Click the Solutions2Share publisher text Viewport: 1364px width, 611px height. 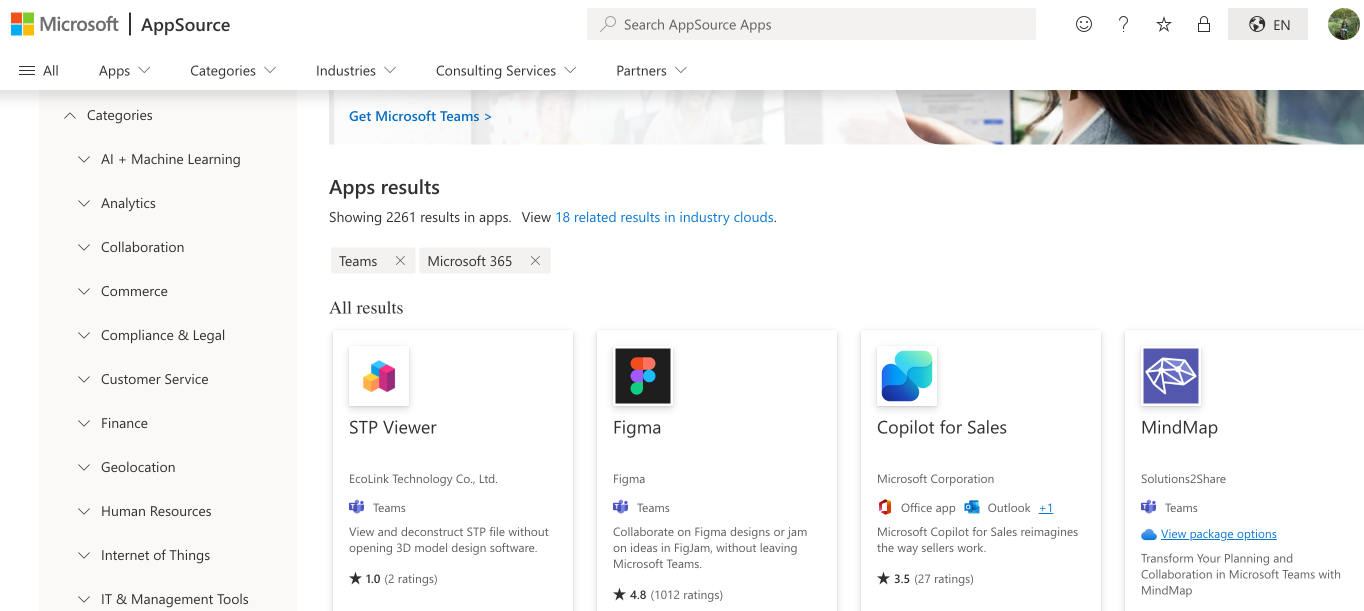pos(1183,479)
